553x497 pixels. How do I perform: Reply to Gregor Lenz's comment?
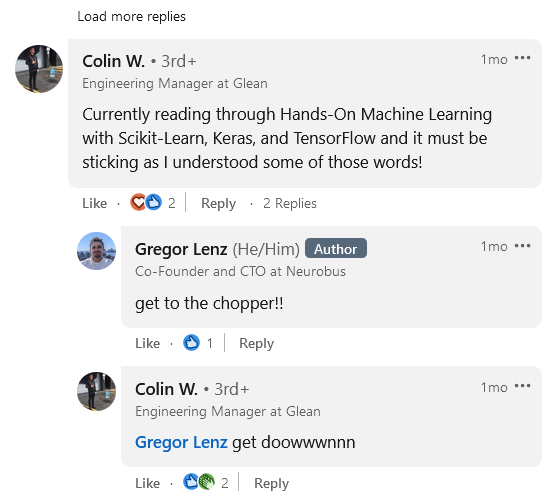point(256,343)
